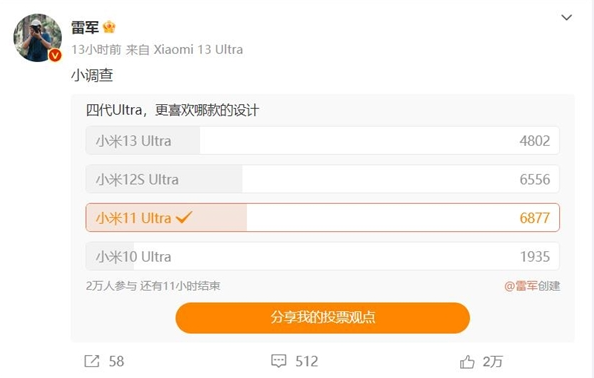Click the 6877 vote count

click(535, 218)
